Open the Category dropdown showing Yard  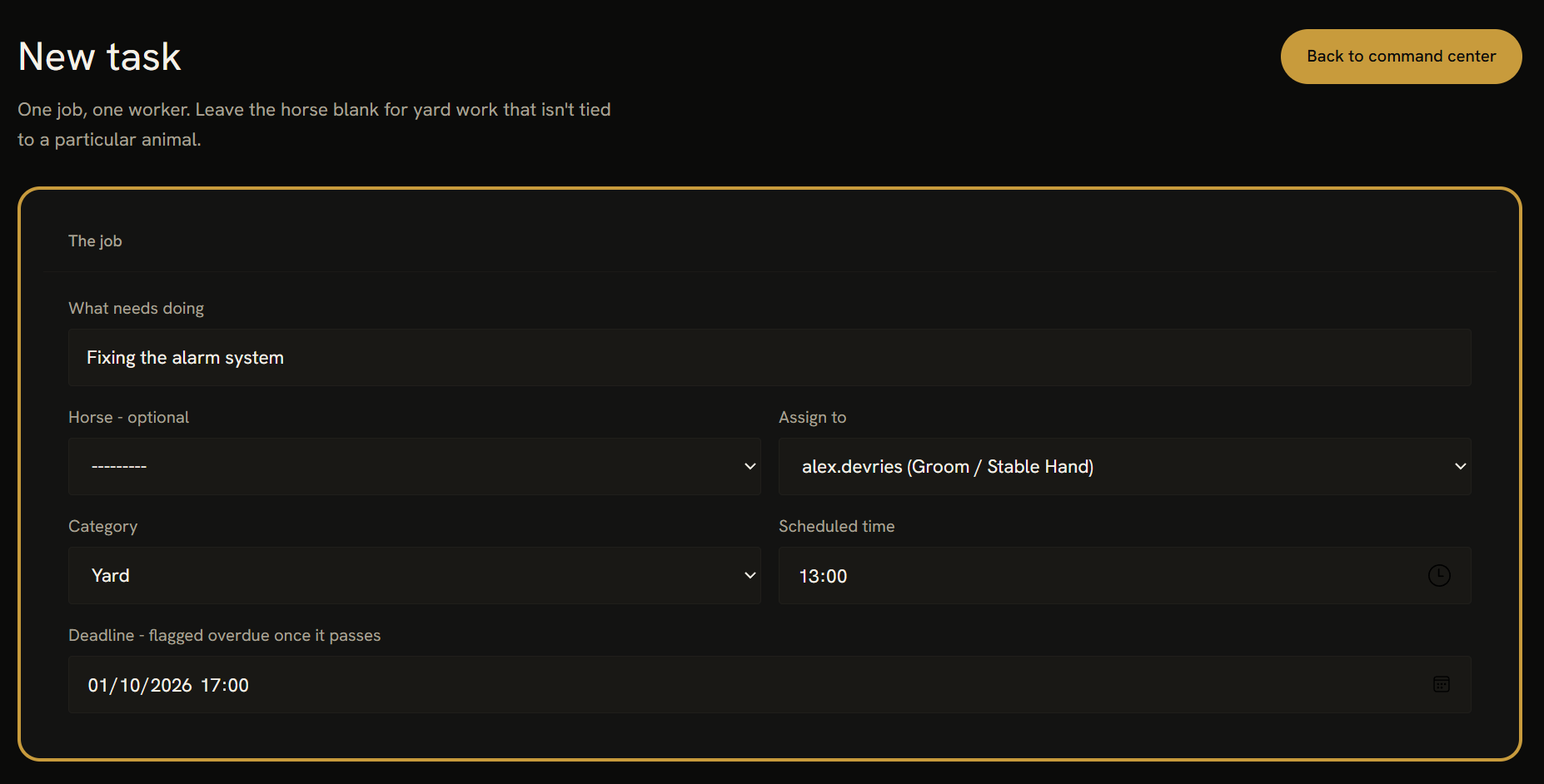point(415,575)
